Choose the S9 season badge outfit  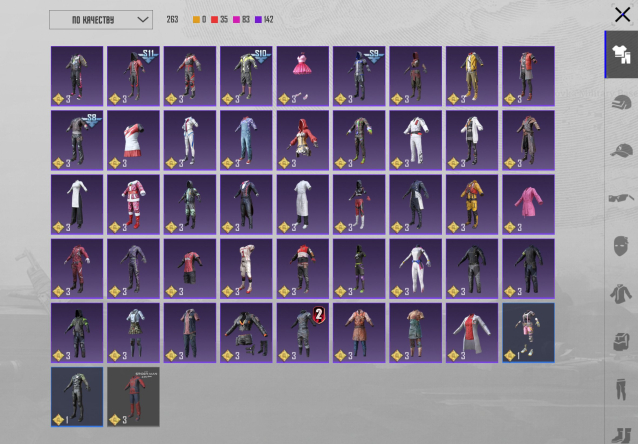coord(358,76)
